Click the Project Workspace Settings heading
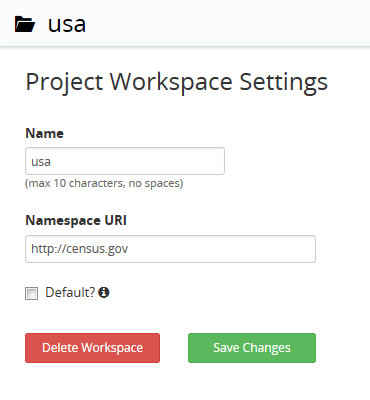Screen dimensions: 370x400 [x=177, y=83]
